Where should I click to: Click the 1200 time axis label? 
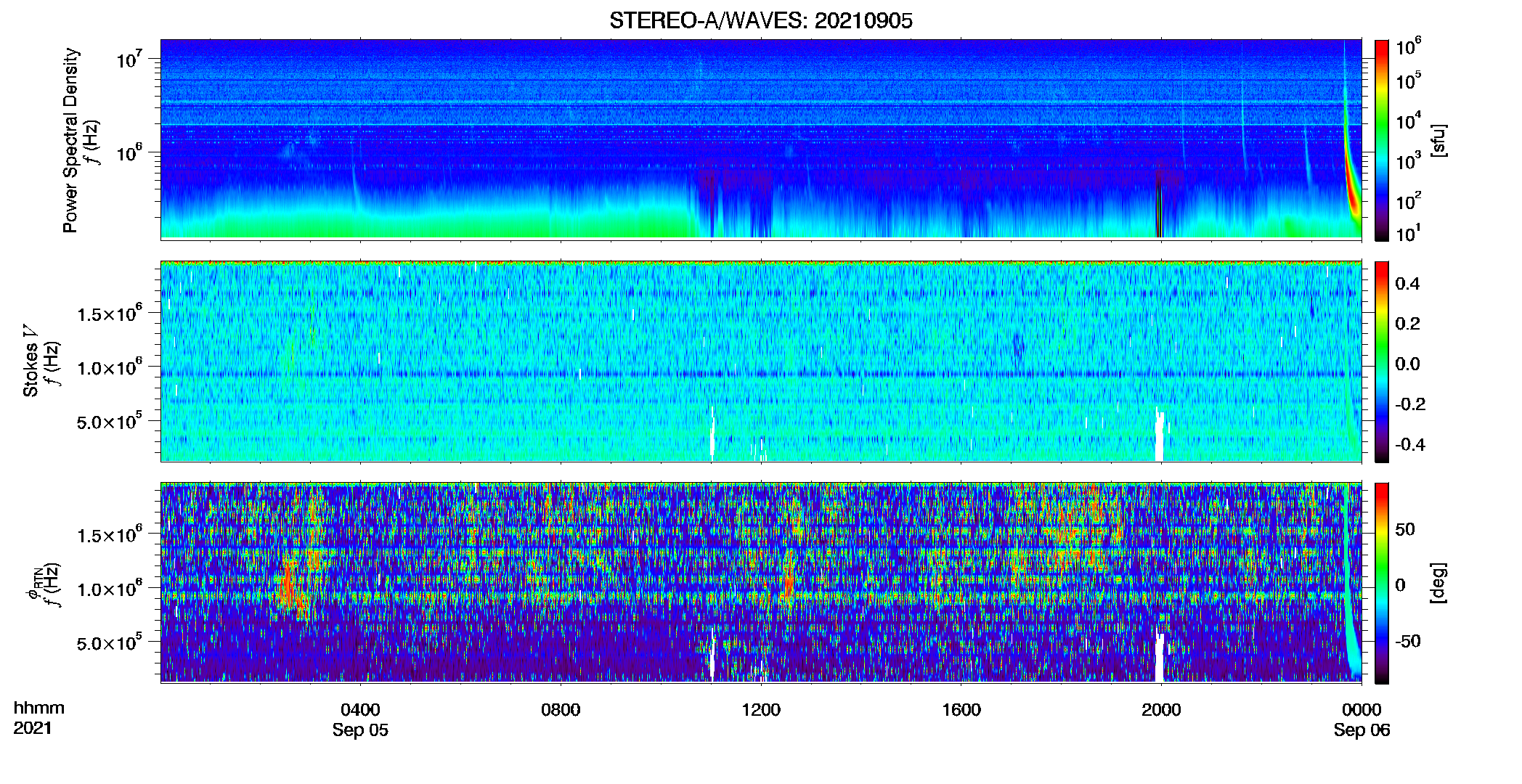click(761, 710)
